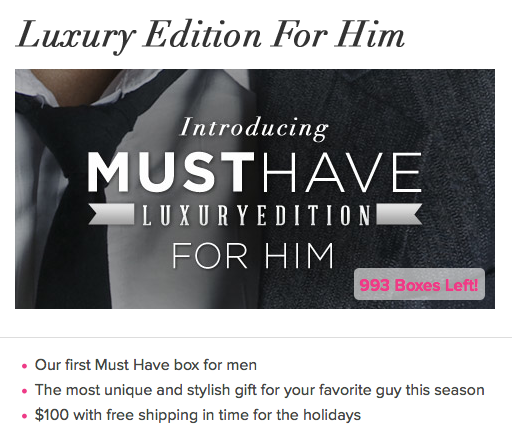Click the "Introducing" script text in banner
Image resolution: width=512 pixels, height=444 pixels.
254,128
